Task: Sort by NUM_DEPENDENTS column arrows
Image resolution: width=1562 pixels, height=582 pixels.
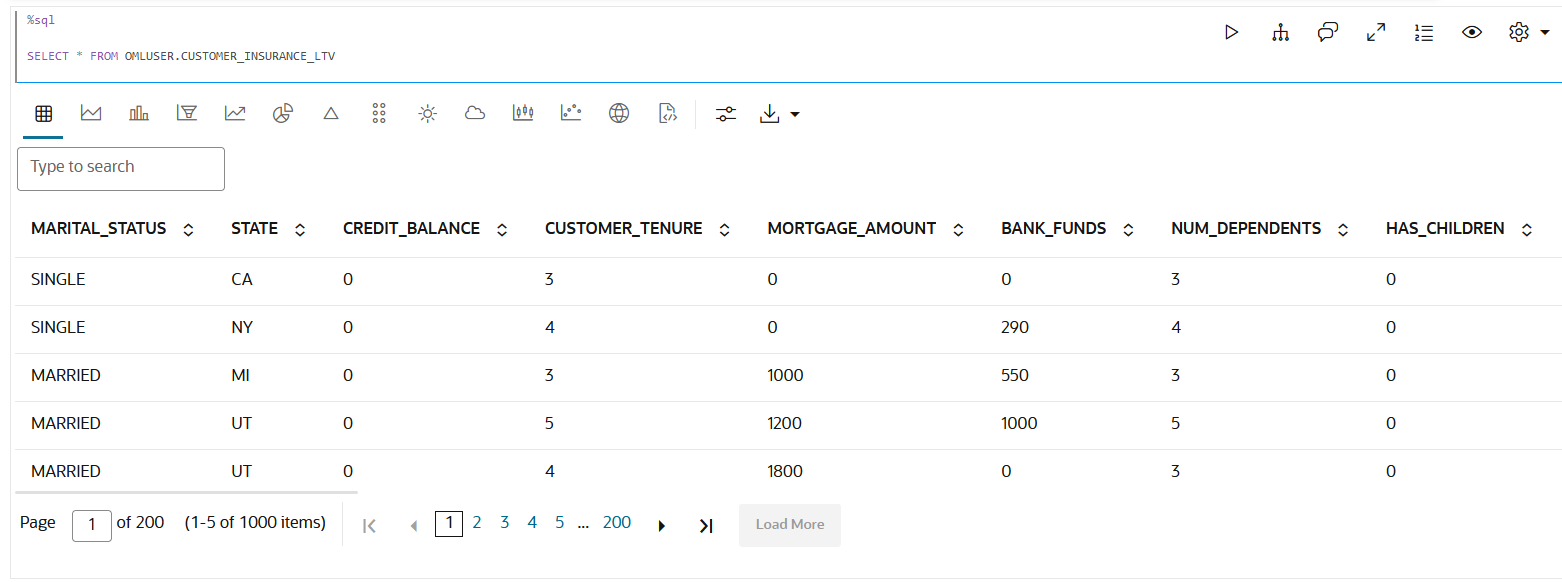Action: [x=1343, y=230]
